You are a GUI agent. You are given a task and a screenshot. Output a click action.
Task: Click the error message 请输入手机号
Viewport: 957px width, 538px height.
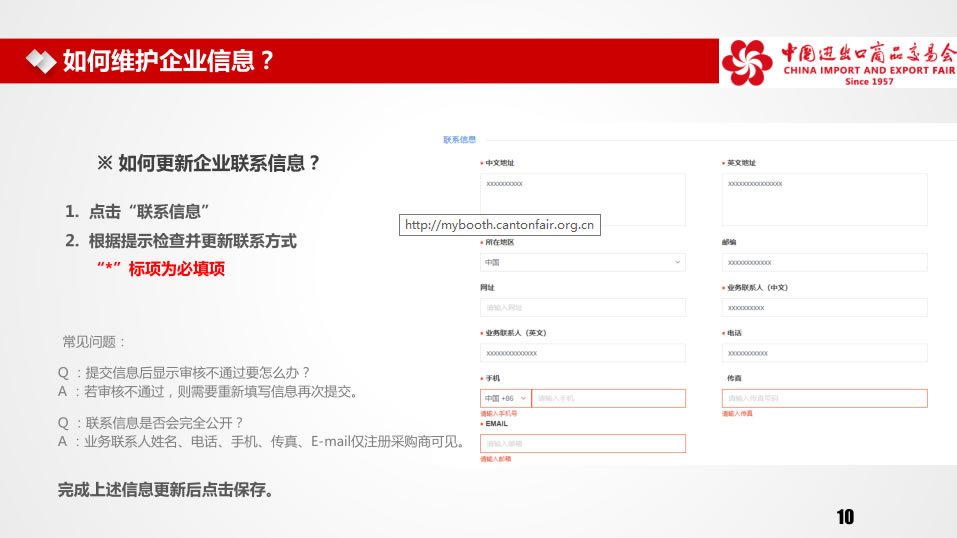point(499,413)
